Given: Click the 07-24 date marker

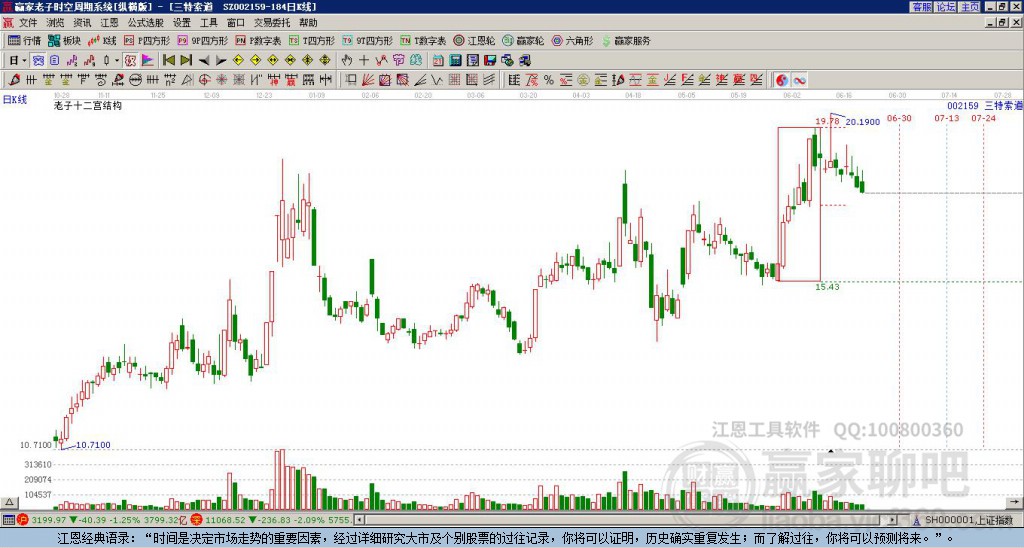Looking at the screenshot, I should click(x=983, y=118).
